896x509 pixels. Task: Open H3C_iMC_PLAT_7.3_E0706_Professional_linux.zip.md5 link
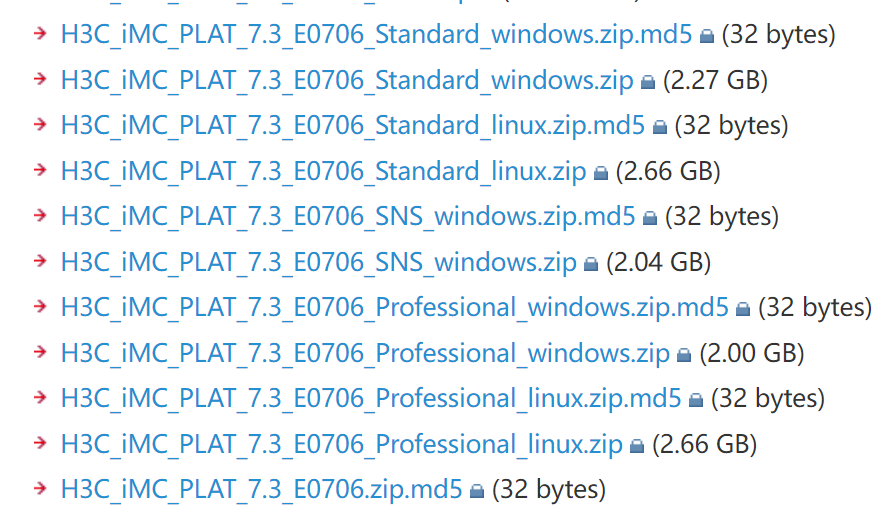point(371,399)
